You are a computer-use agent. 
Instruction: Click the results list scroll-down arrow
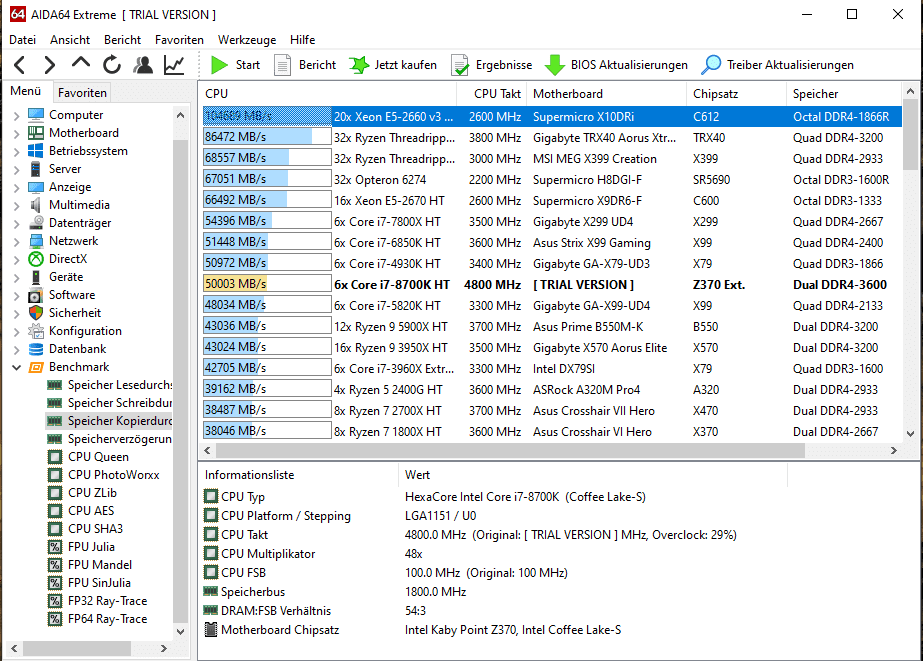[x=910, y=434]
